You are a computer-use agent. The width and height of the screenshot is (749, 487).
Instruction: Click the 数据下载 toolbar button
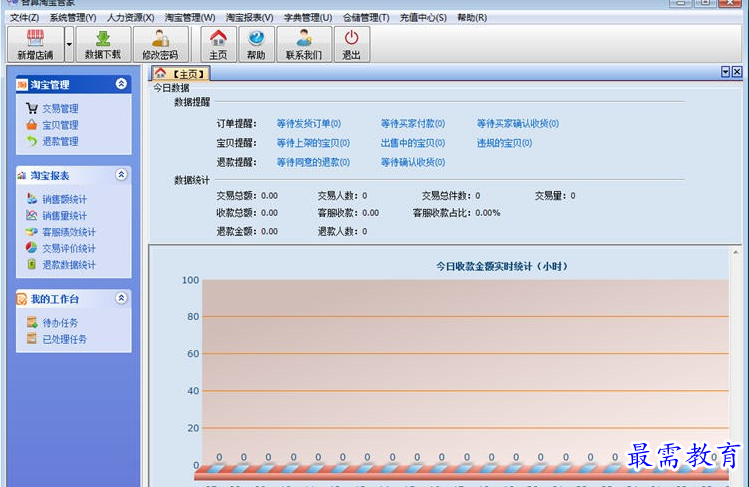coord(103,44)
